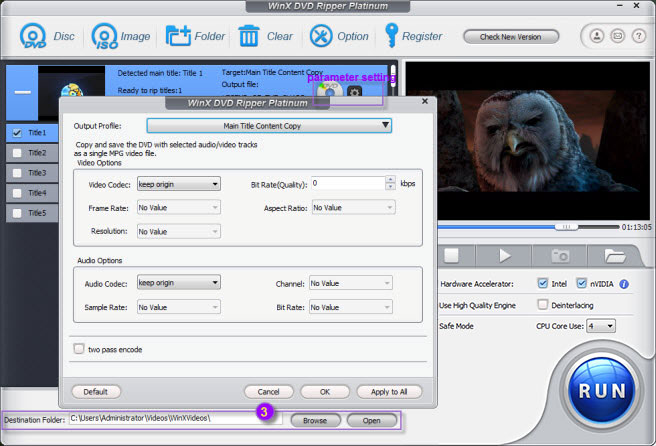The height and width of the screenshot is (446, 656).
Task: Click Check New Version button
Action: [x=511, y=37]
